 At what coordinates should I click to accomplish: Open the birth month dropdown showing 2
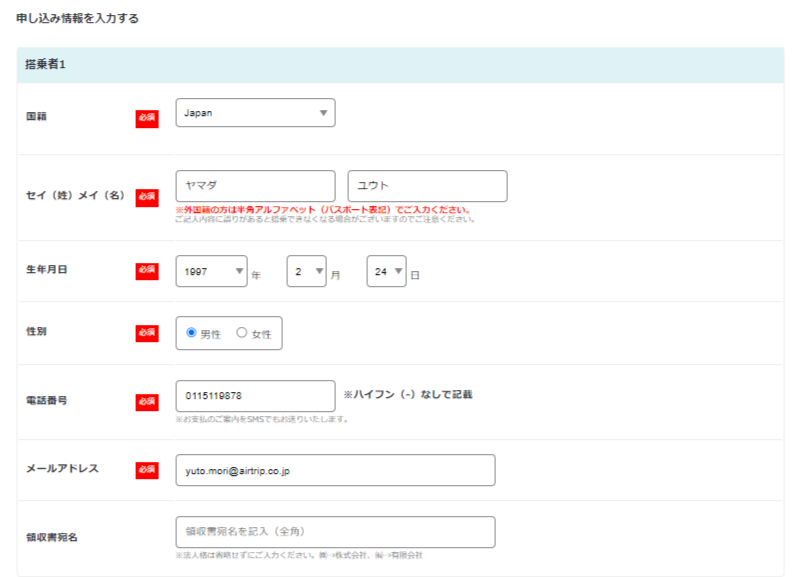306,271
